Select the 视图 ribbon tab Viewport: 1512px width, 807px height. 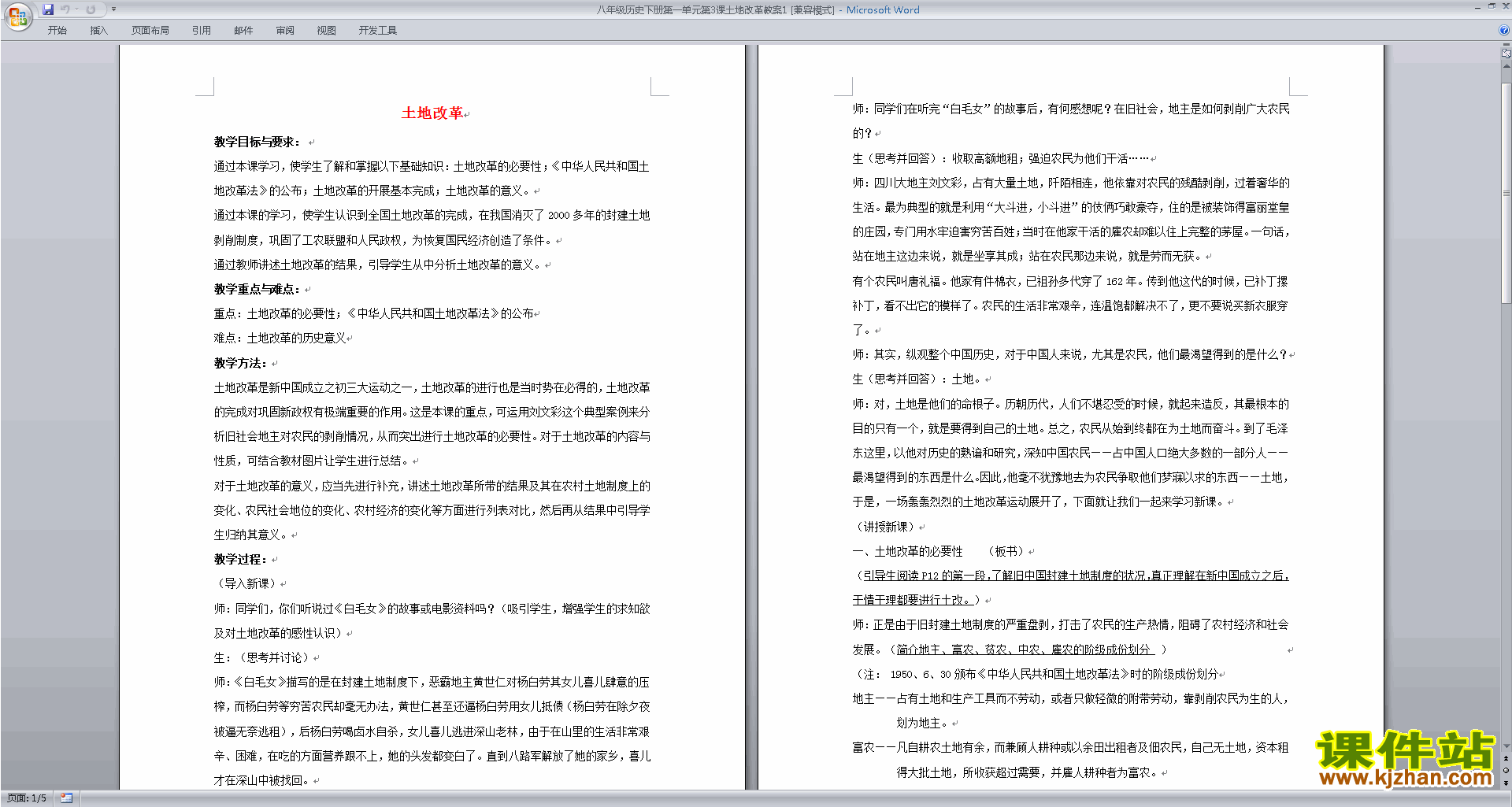(x=327, y=31)
